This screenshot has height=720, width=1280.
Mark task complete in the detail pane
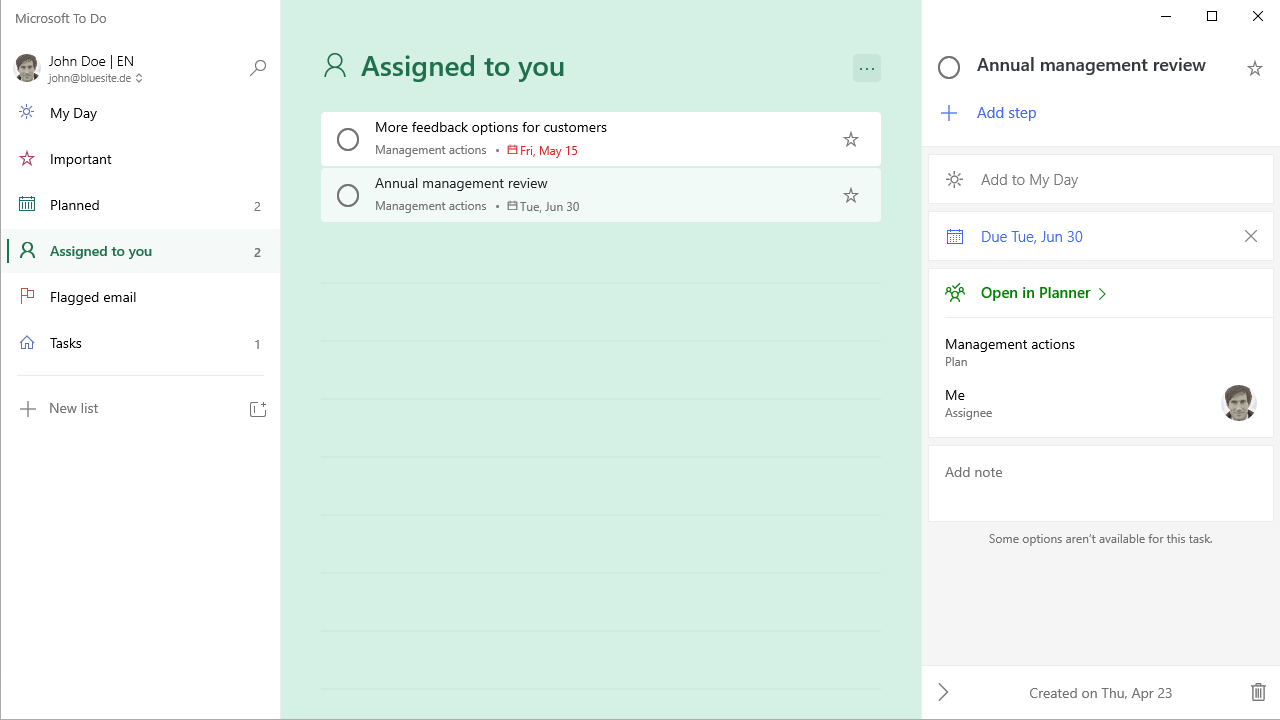(949, 67)
